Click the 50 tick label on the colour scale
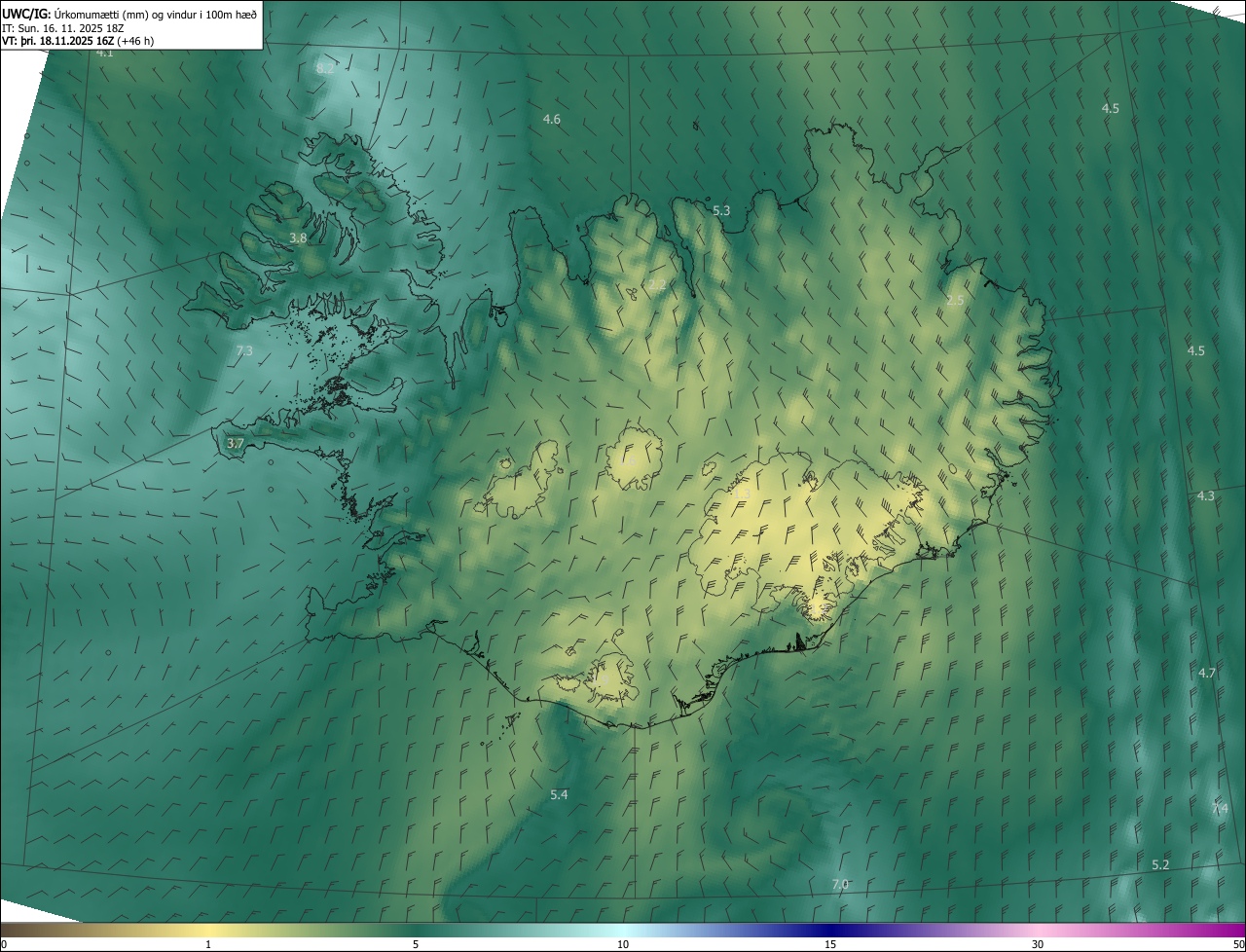Screen dimensions: 1246x952 (x=1238, y=945)
